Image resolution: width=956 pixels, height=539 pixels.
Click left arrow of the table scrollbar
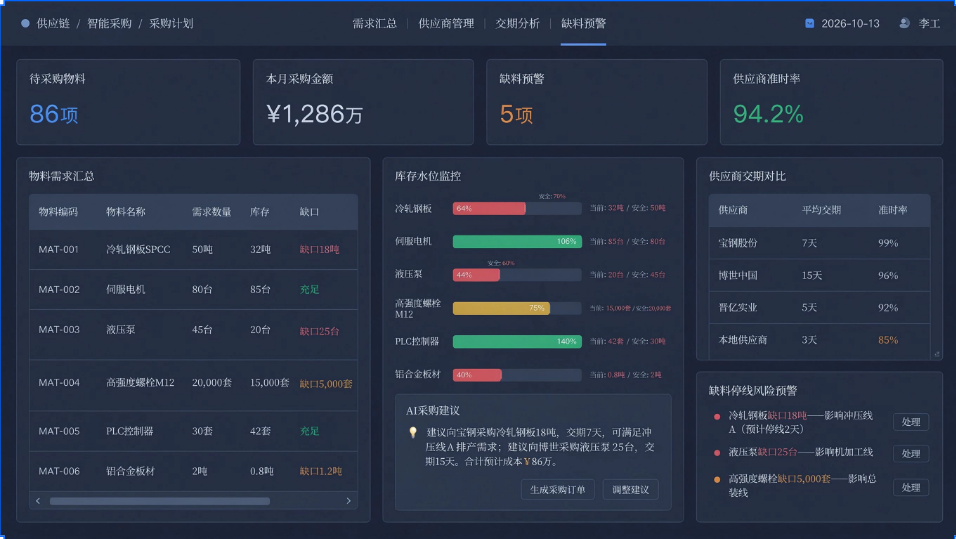[x=38, y=501]
